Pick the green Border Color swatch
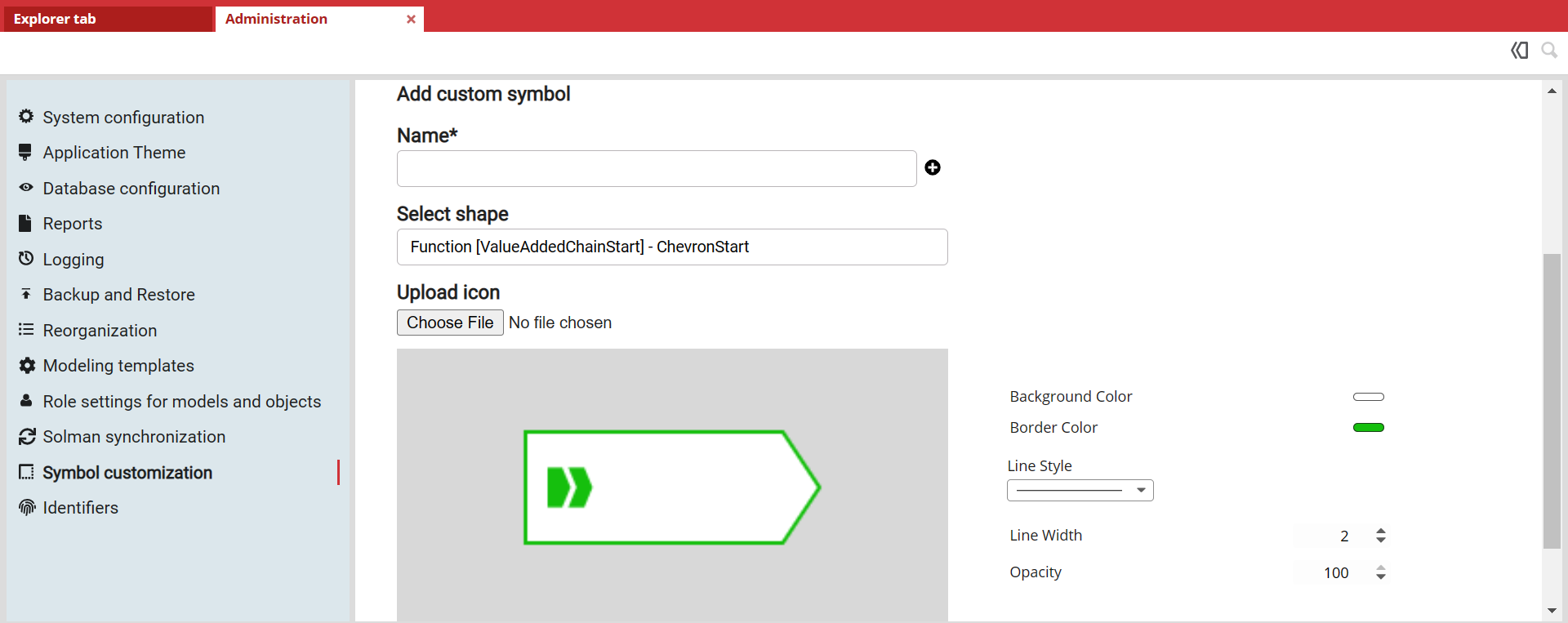Image resolution: width=1568 pixels, height=623 pixels. pyautogui.click(x=1368, y=428)
